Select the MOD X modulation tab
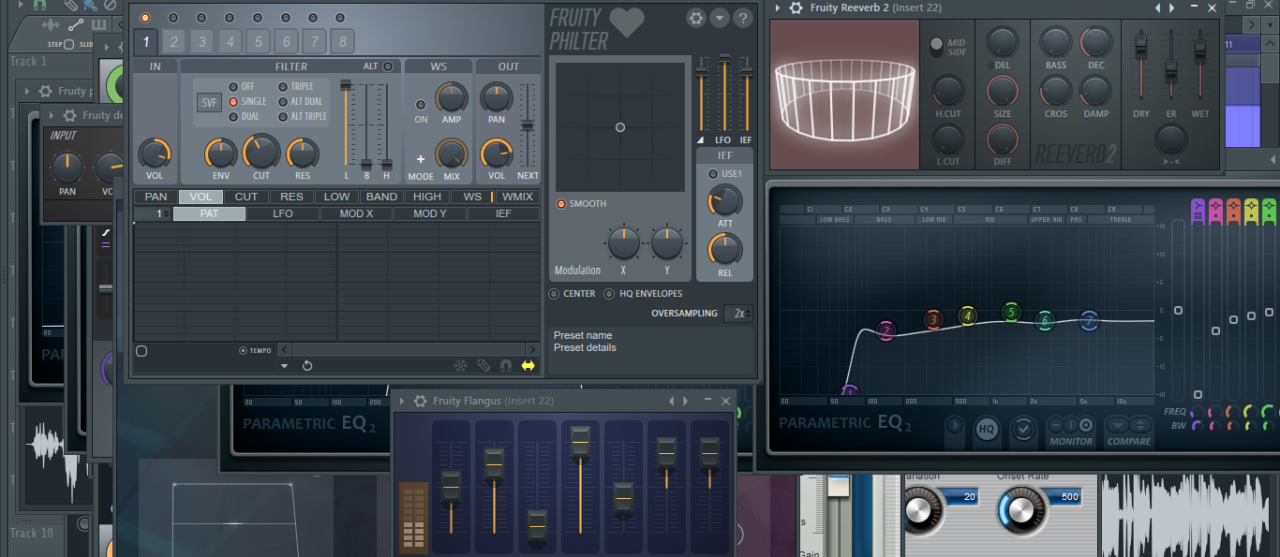Screen dimensions: 1280x557 coord(356,214)
